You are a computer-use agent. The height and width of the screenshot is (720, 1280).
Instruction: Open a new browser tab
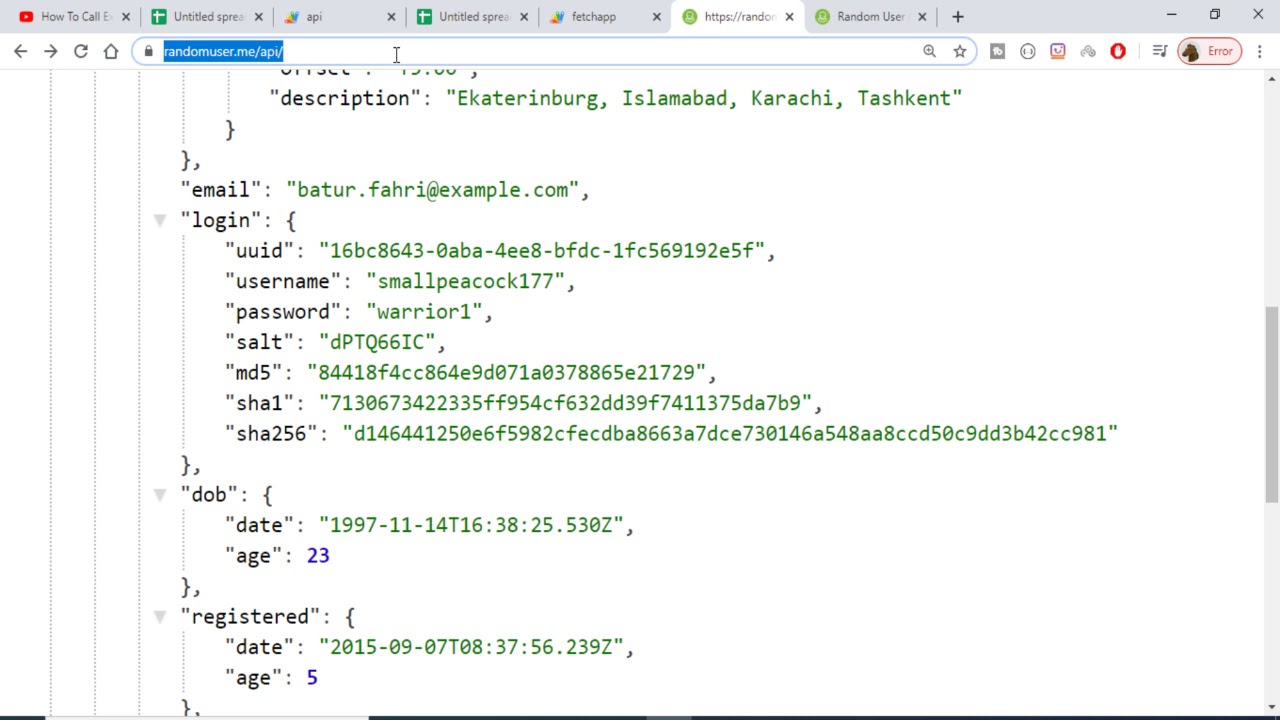click(x=957, y=16)
